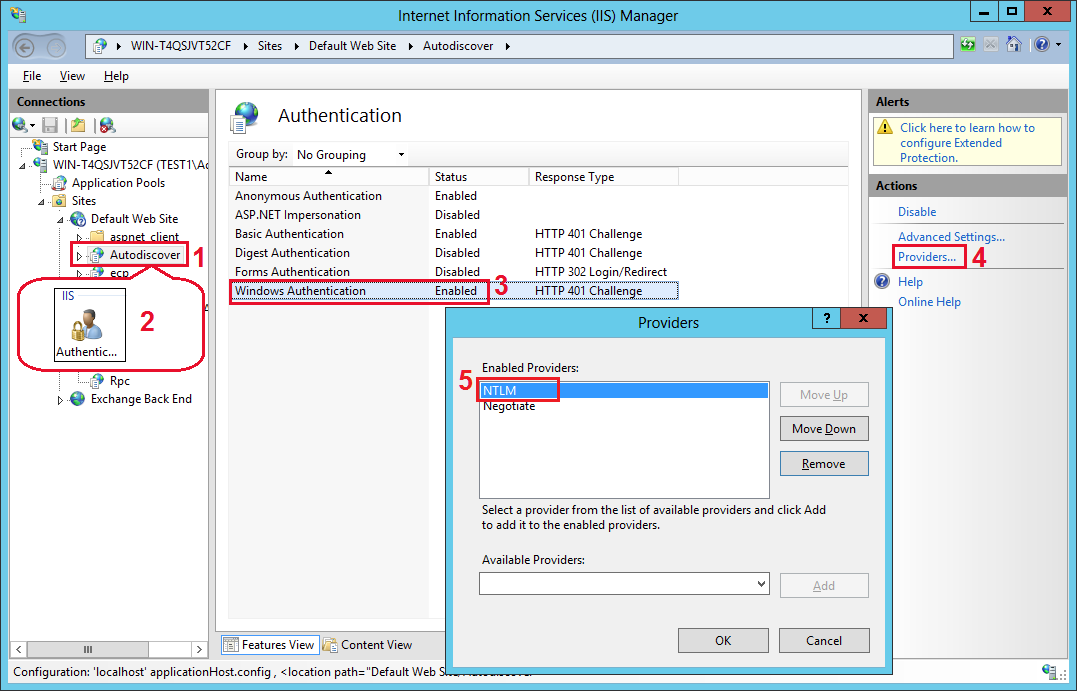Click the blue Help question icon in Actions
This screenshot has width=1077, height=691.
point(882,282)
